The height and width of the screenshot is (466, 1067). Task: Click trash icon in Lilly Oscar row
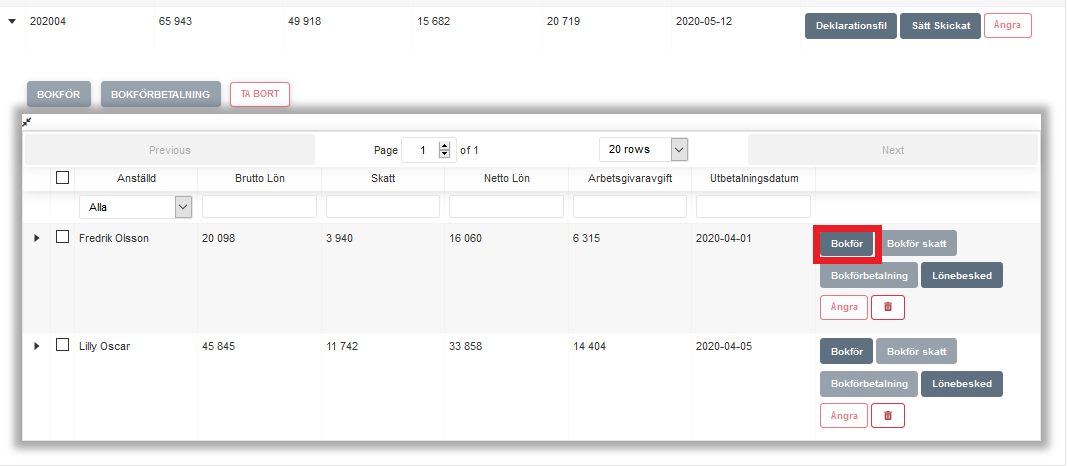887,415
